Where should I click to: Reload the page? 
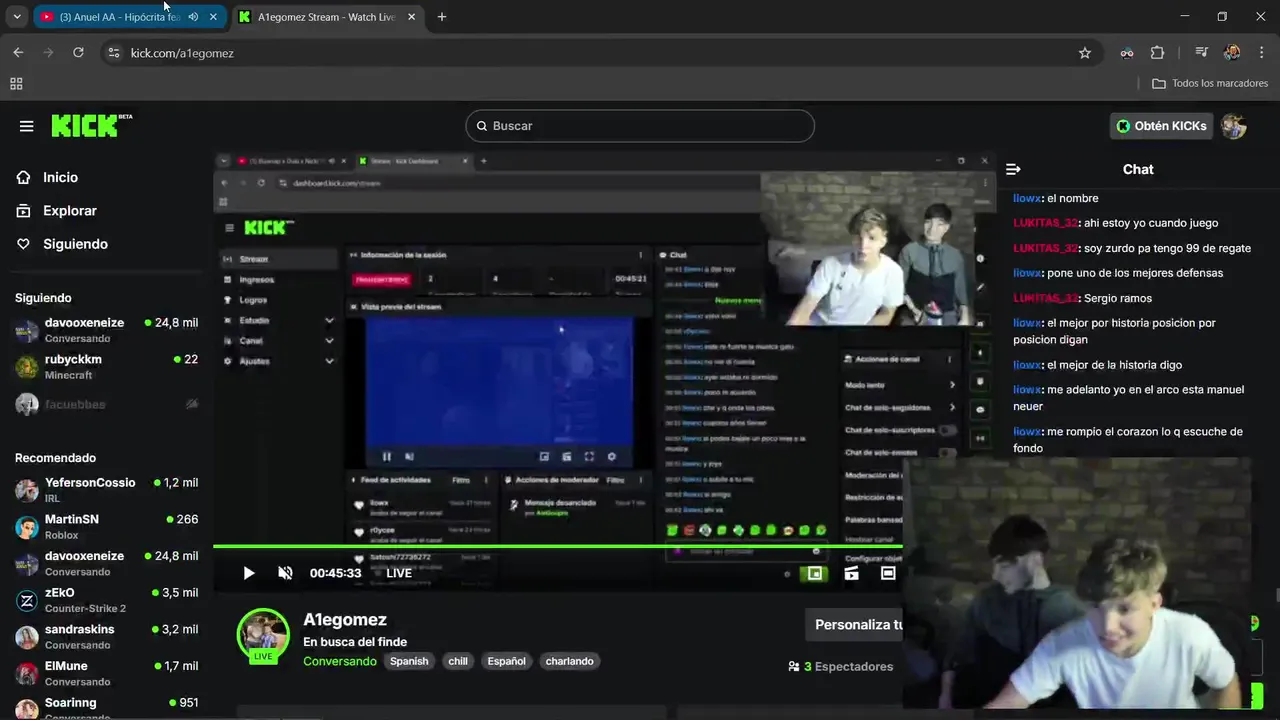coord(78,53)
